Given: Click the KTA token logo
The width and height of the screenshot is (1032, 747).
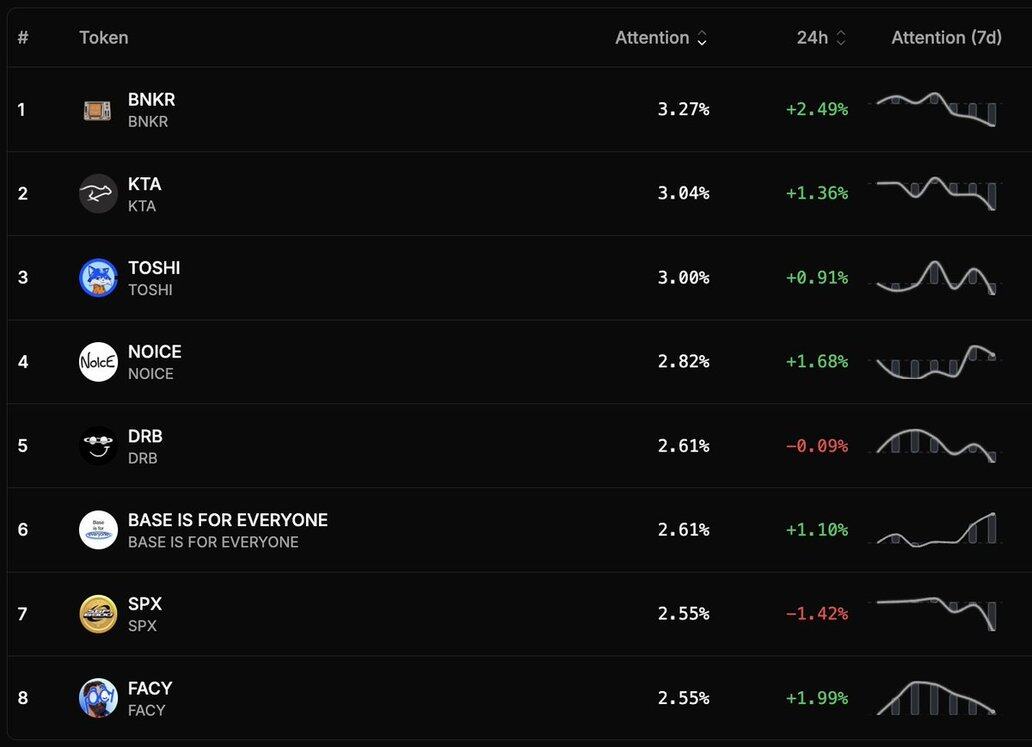Looking at the screenshot, I should (98, 194).
